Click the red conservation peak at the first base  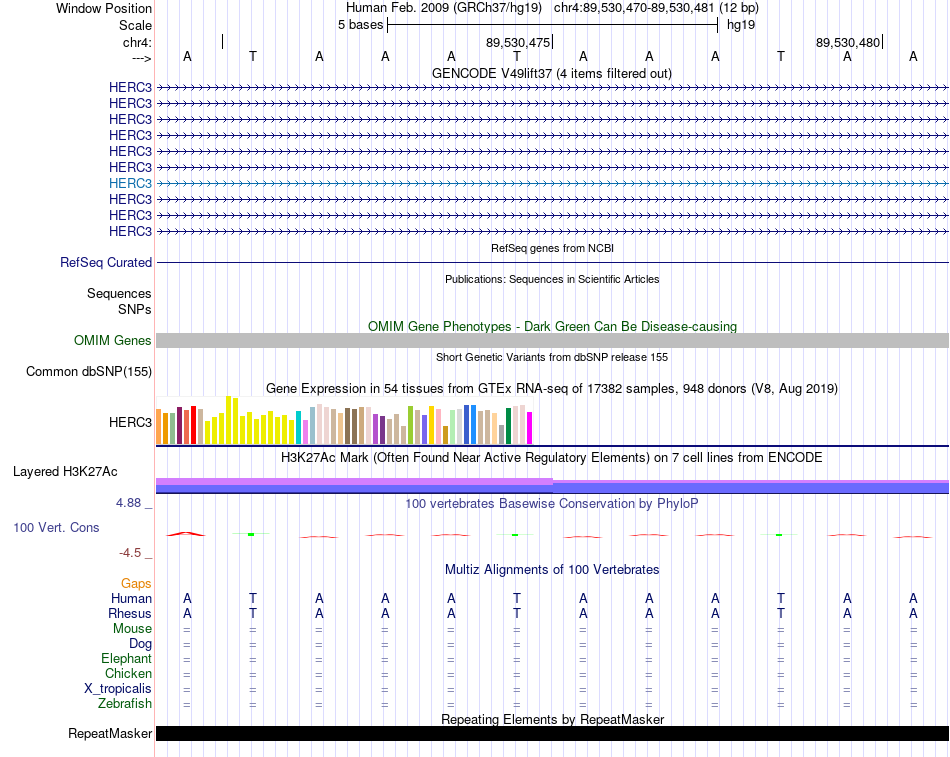coord(187,534)
